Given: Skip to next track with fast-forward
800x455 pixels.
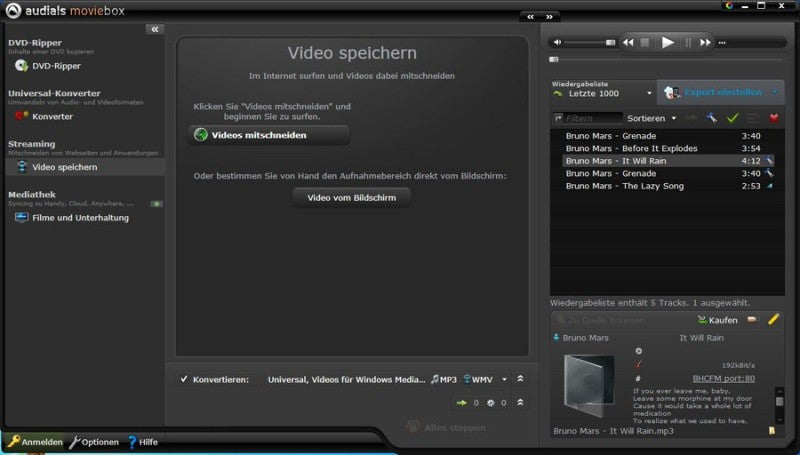Looking at the screenshot, I should point(705,42).
